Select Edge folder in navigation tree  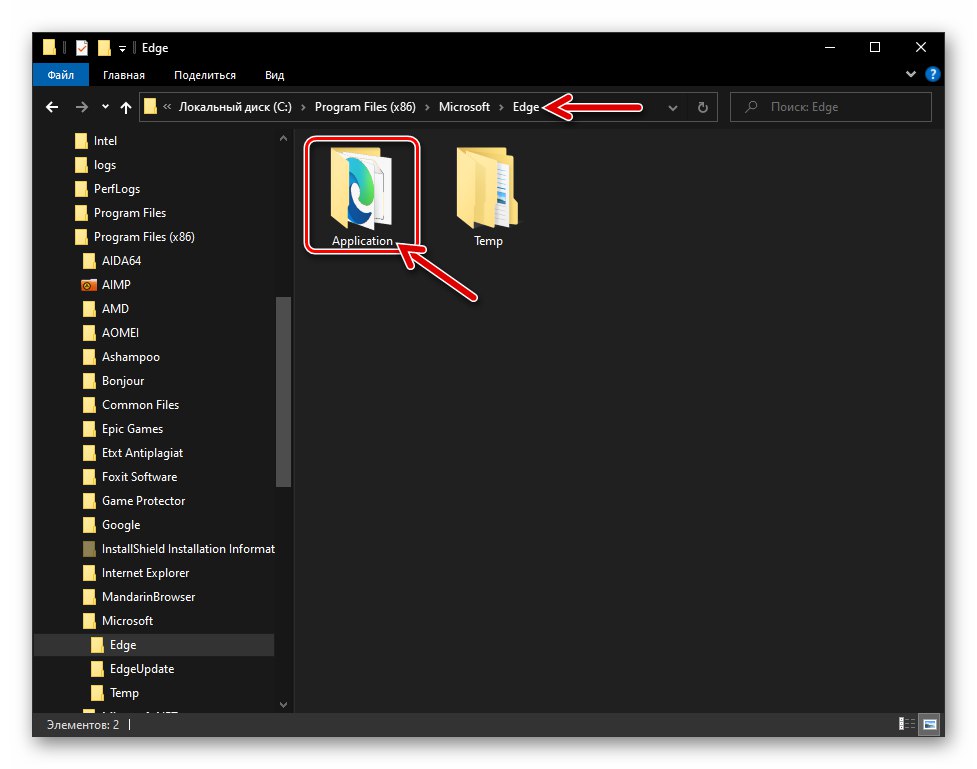click(154, 645)
